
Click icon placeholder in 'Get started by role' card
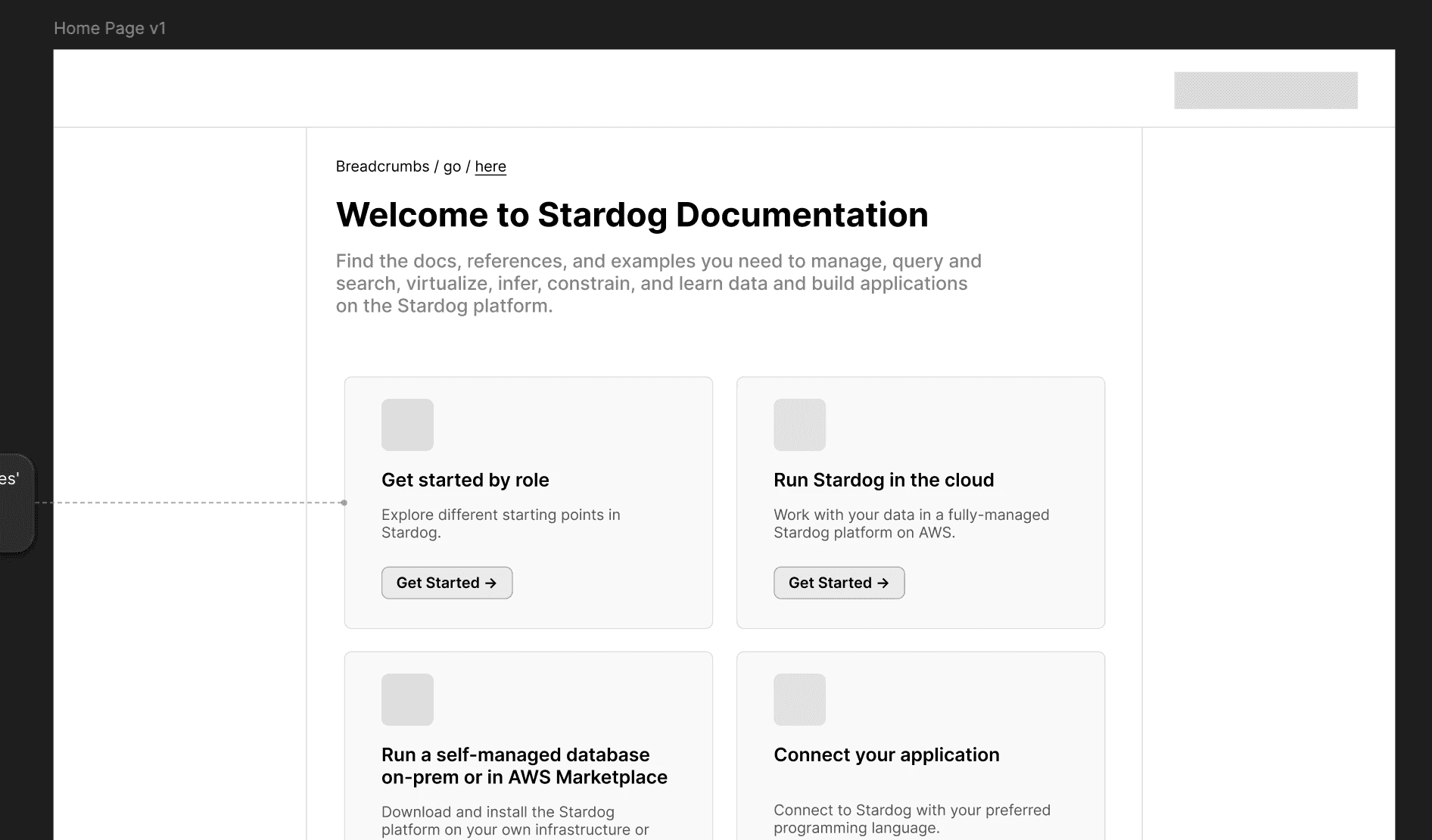[x=407, y=425]
